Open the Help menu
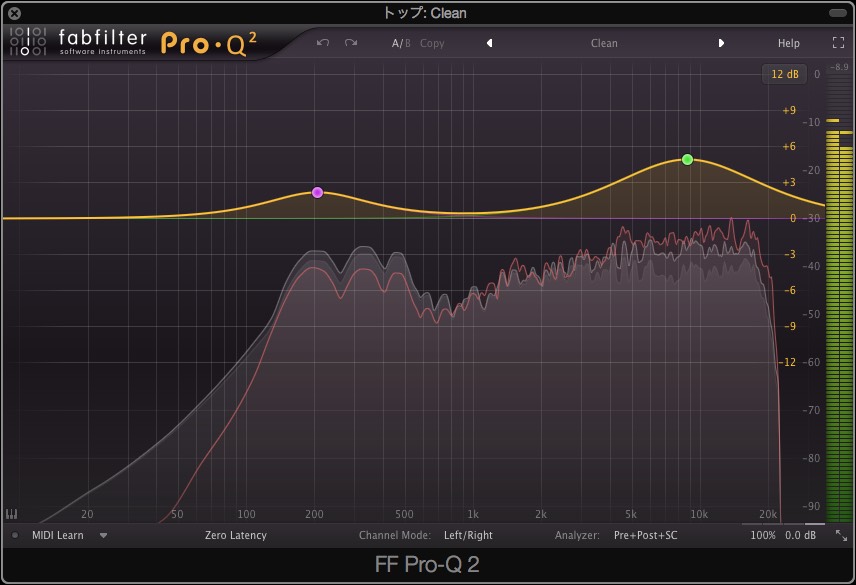 (788, 43)
